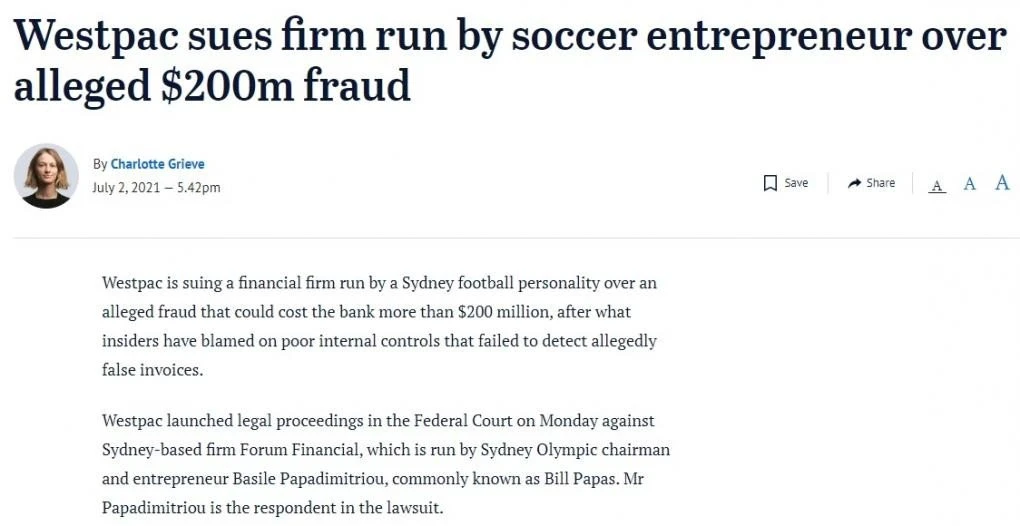1020x526 pixels.
Task: Select the largest font size A
Action: coord(1002,182)
